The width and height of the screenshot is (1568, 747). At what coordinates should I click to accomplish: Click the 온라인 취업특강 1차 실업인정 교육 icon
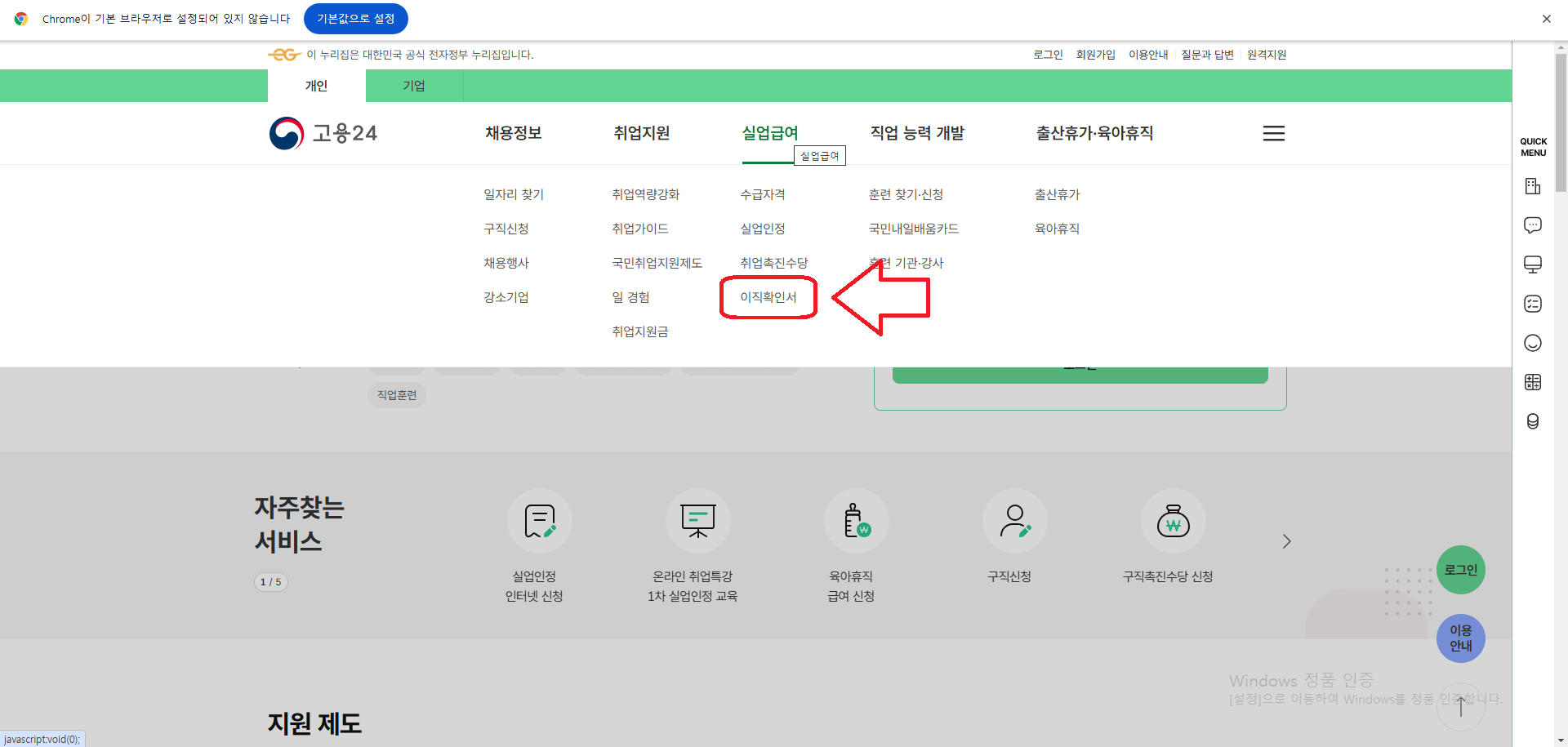(697, 521)
